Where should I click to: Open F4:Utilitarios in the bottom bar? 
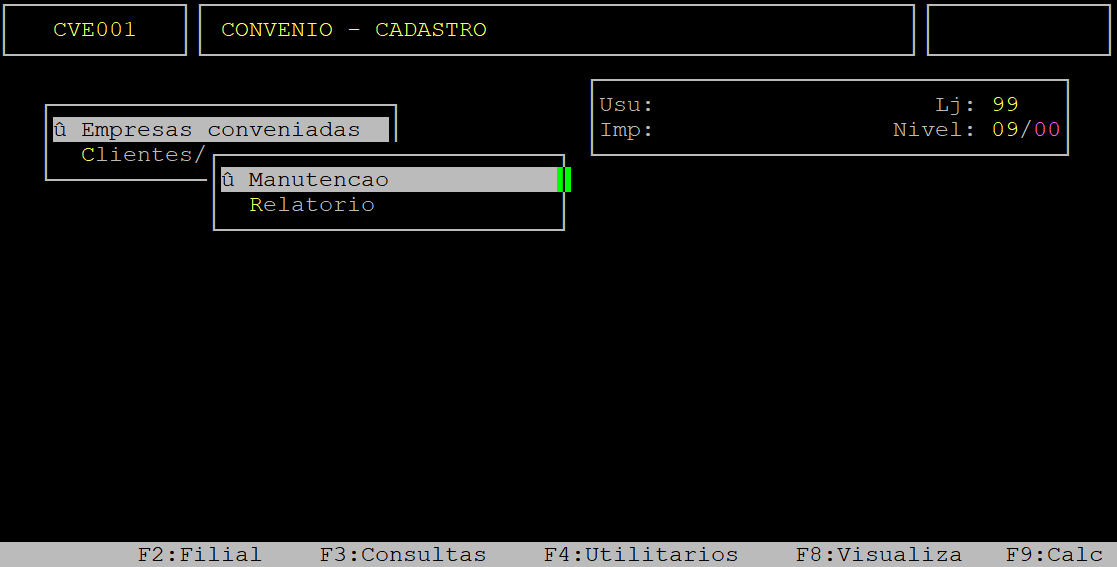click(x=641, y=554)
